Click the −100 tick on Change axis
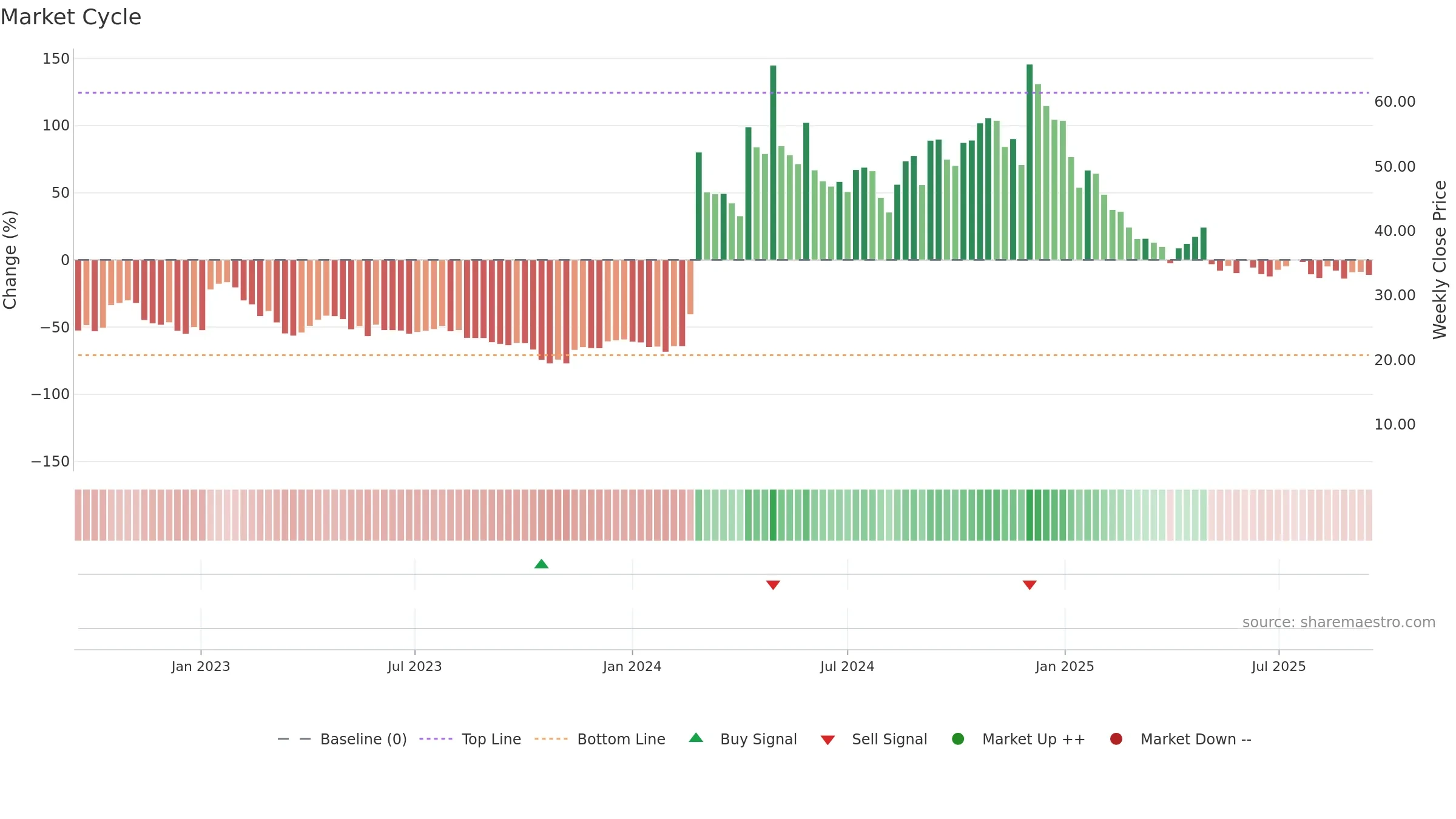Image resolution: width=1456 pixels, height=819 pixels. coord(50,394)
